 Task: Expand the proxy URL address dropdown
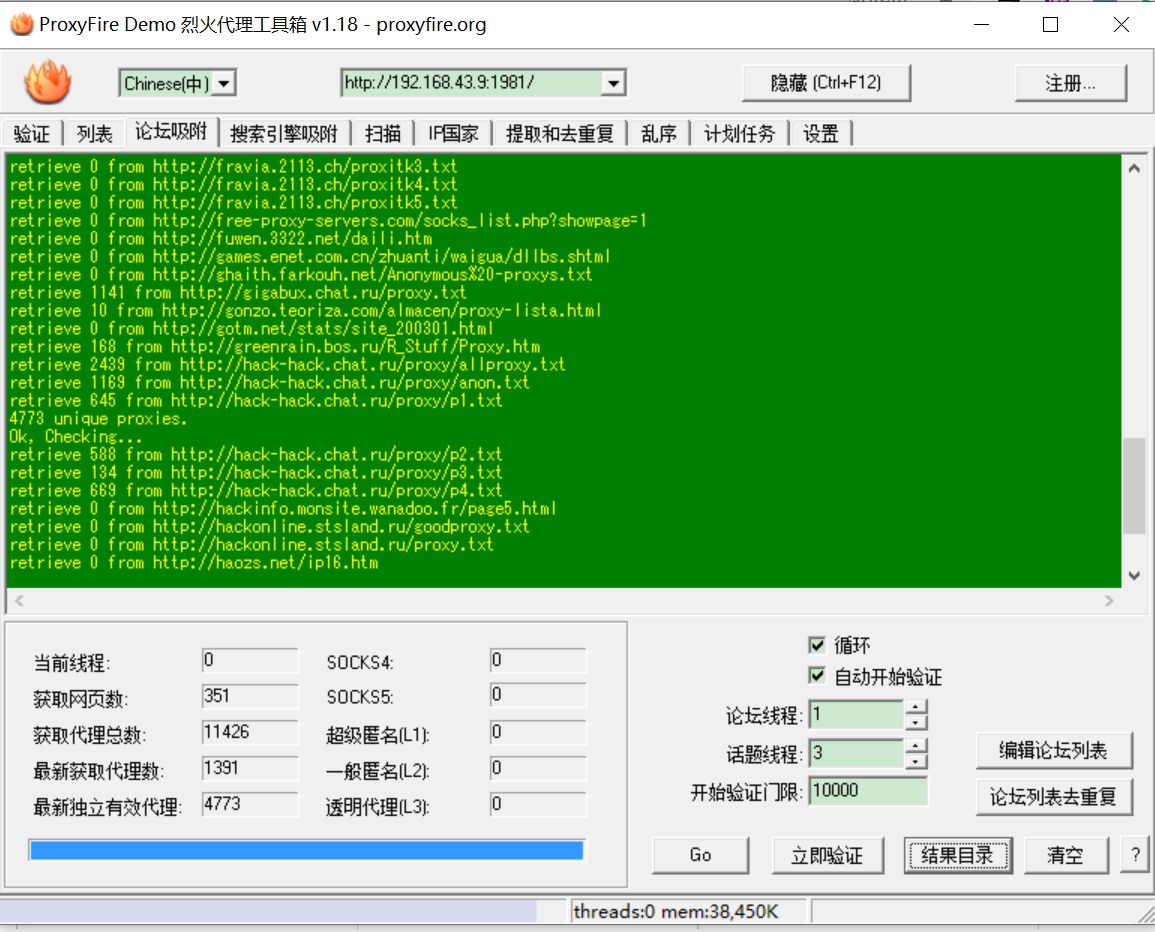pyautogui.click(x=613, y=83)
